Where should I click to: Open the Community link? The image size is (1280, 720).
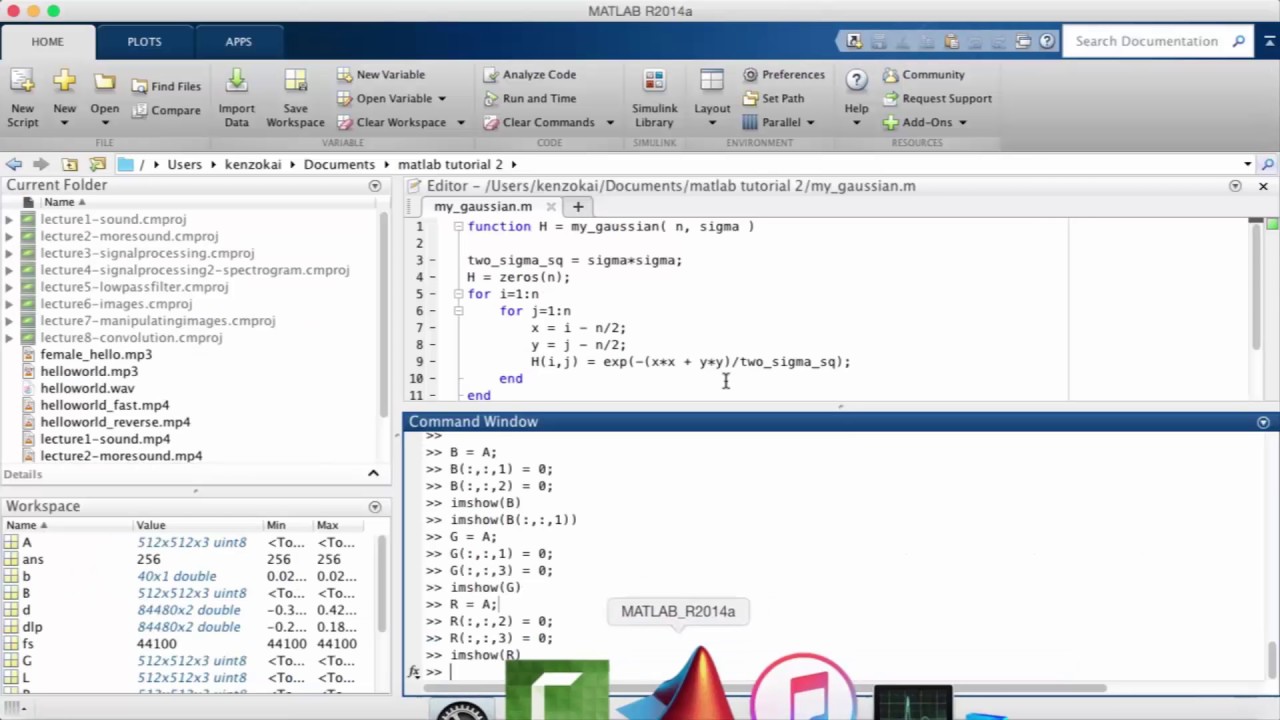(x=924, y=74)
